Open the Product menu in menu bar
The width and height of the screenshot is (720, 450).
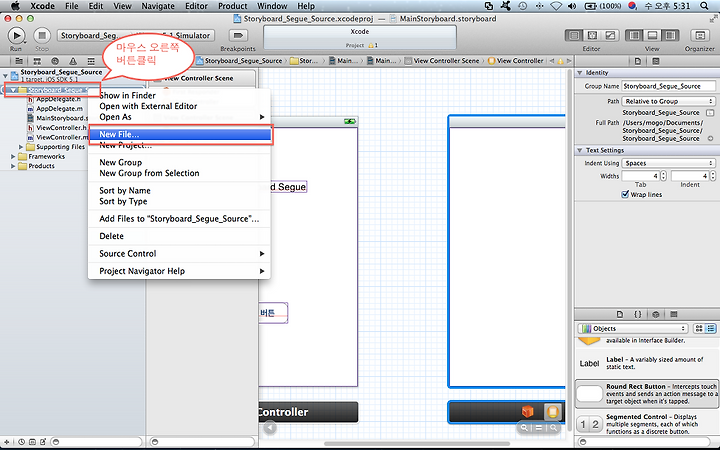coord(232,6)
